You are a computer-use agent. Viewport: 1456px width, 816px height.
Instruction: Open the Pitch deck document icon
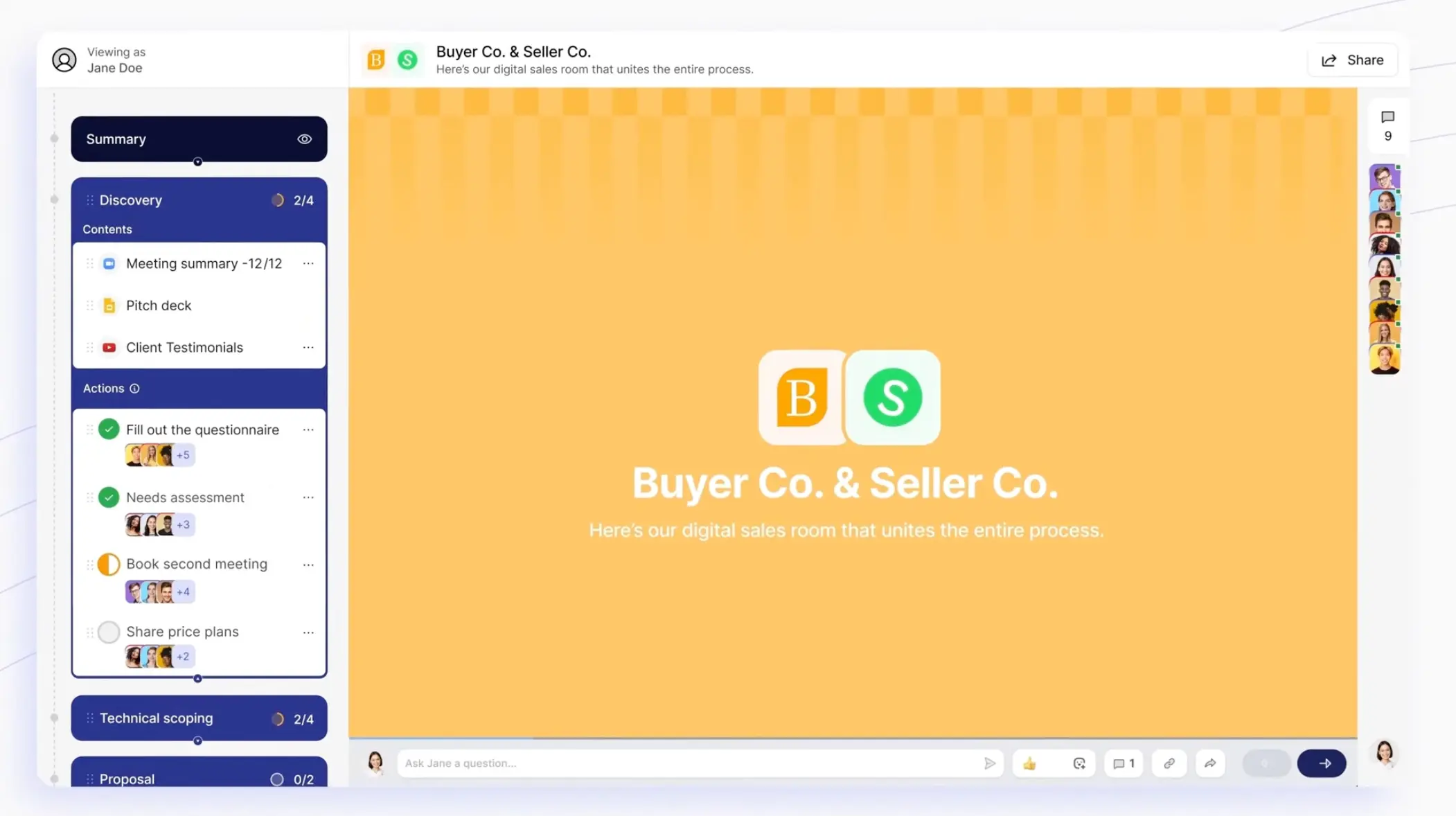point(109,305)
